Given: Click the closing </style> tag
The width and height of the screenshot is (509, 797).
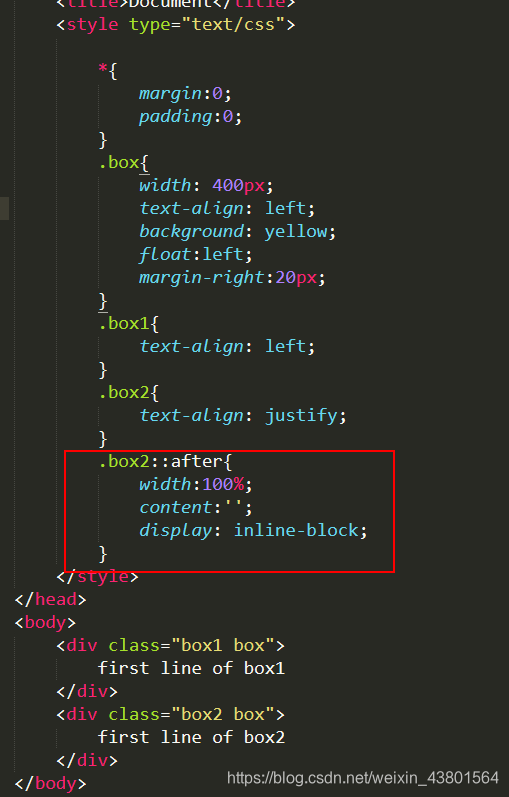Looking at the screenshot, I should coord(98,576).
